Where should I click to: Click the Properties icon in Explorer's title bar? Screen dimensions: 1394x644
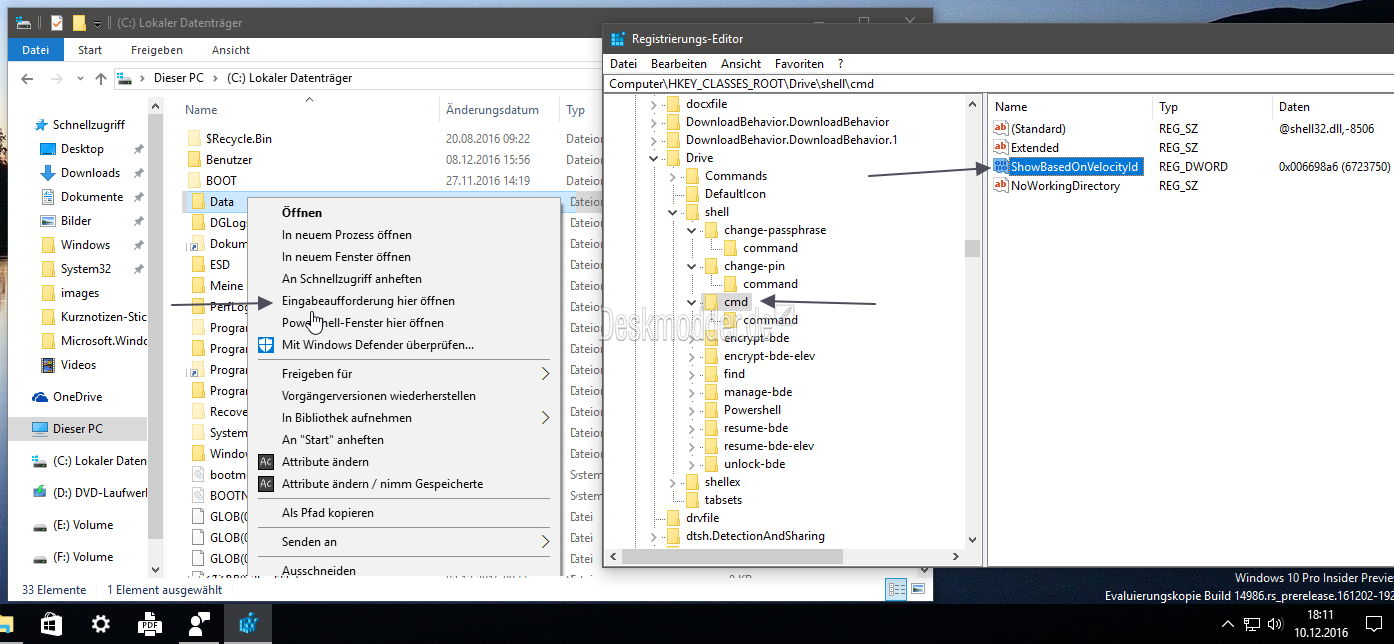point(57,22)
